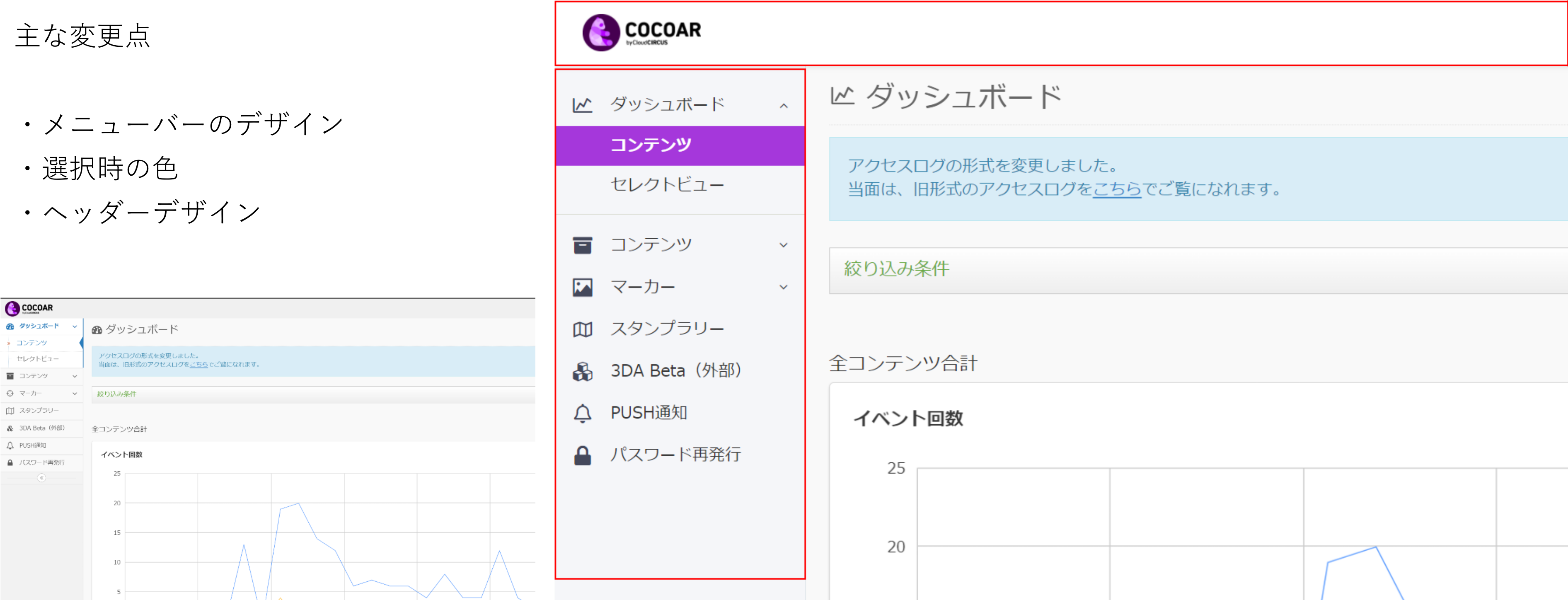The width and height of the screenshot is (1568, 600).
Task: Click the crosshair マーカー icon in old sidebar
Action: point(10,394)
